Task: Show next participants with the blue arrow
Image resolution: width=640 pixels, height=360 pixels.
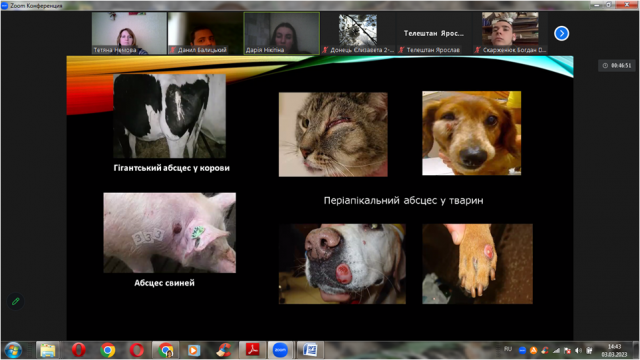Action: [x=562, y=33]
